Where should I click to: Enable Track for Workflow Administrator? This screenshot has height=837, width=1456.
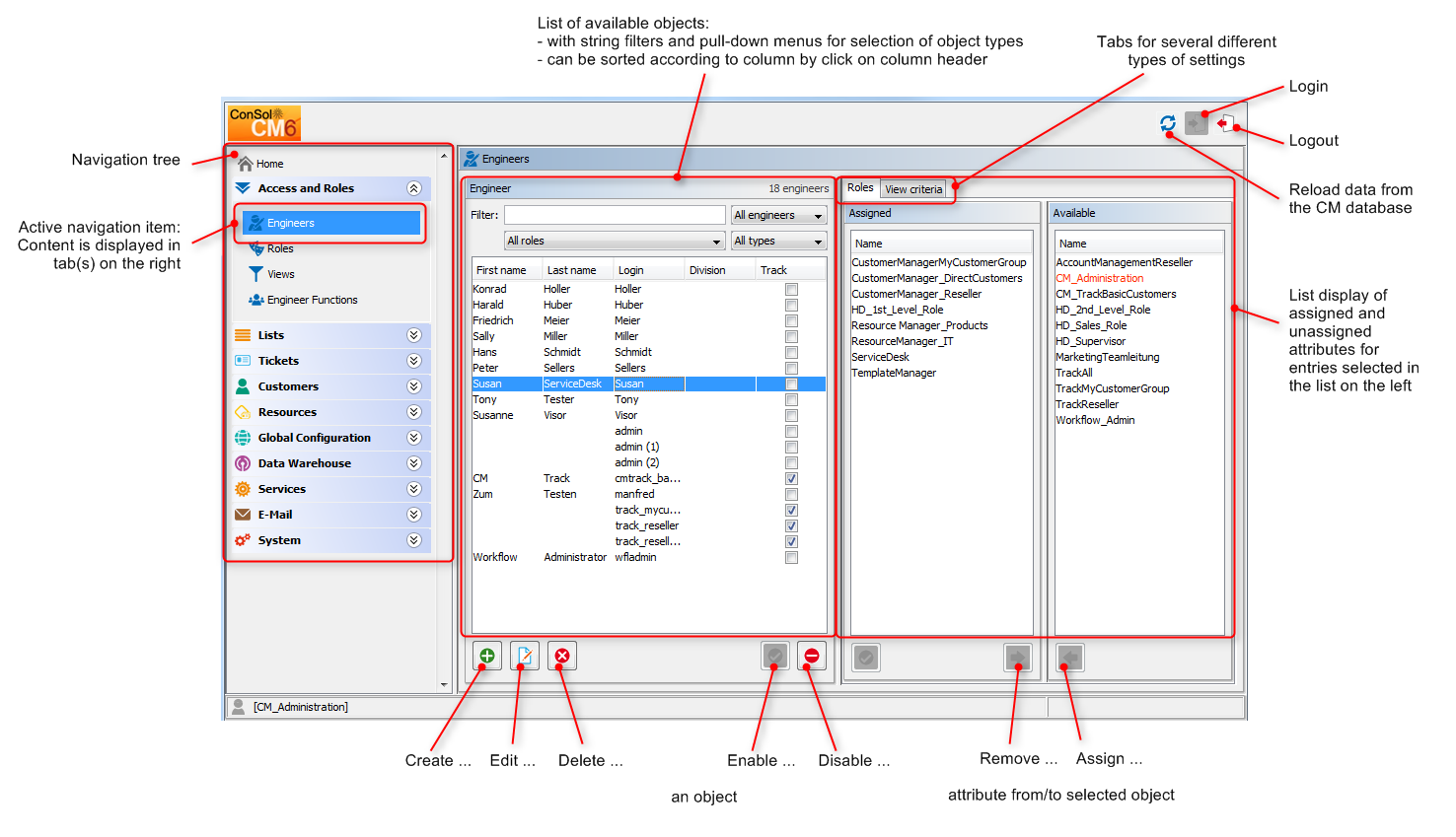pos(791,557)
